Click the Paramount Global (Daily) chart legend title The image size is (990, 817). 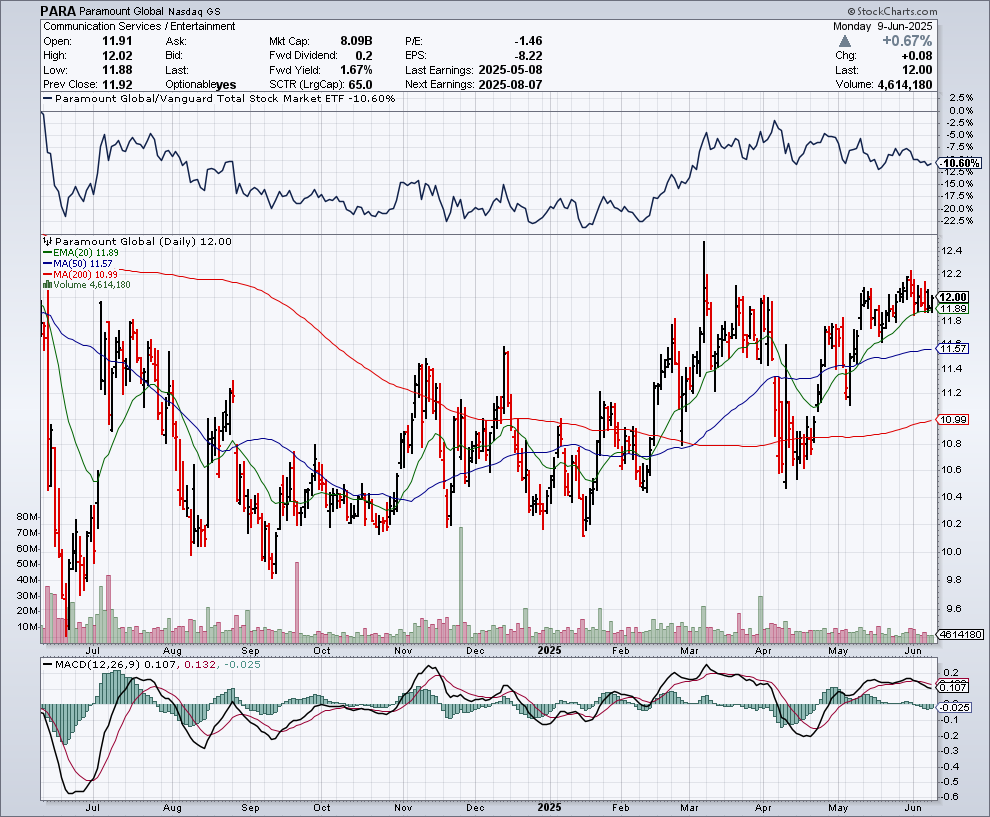(x=143, y=241)
